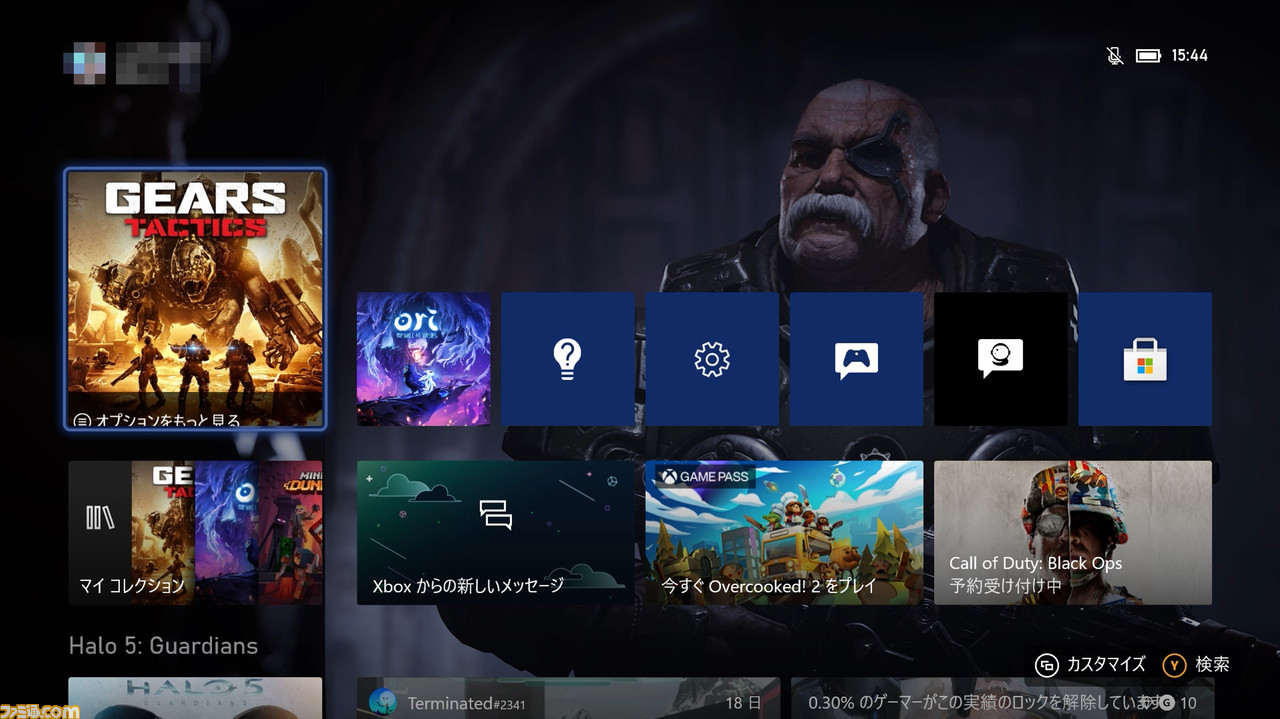Open the Halo 5 Guardians game tile
The image size is (1280, 719).
pyautogui.click(x=195, y=698)
